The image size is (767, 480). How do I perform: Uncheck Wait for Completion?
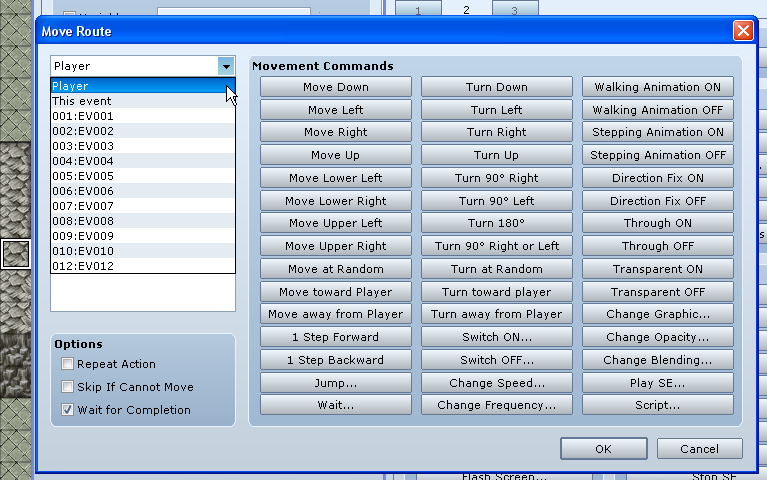coord(68,410)
